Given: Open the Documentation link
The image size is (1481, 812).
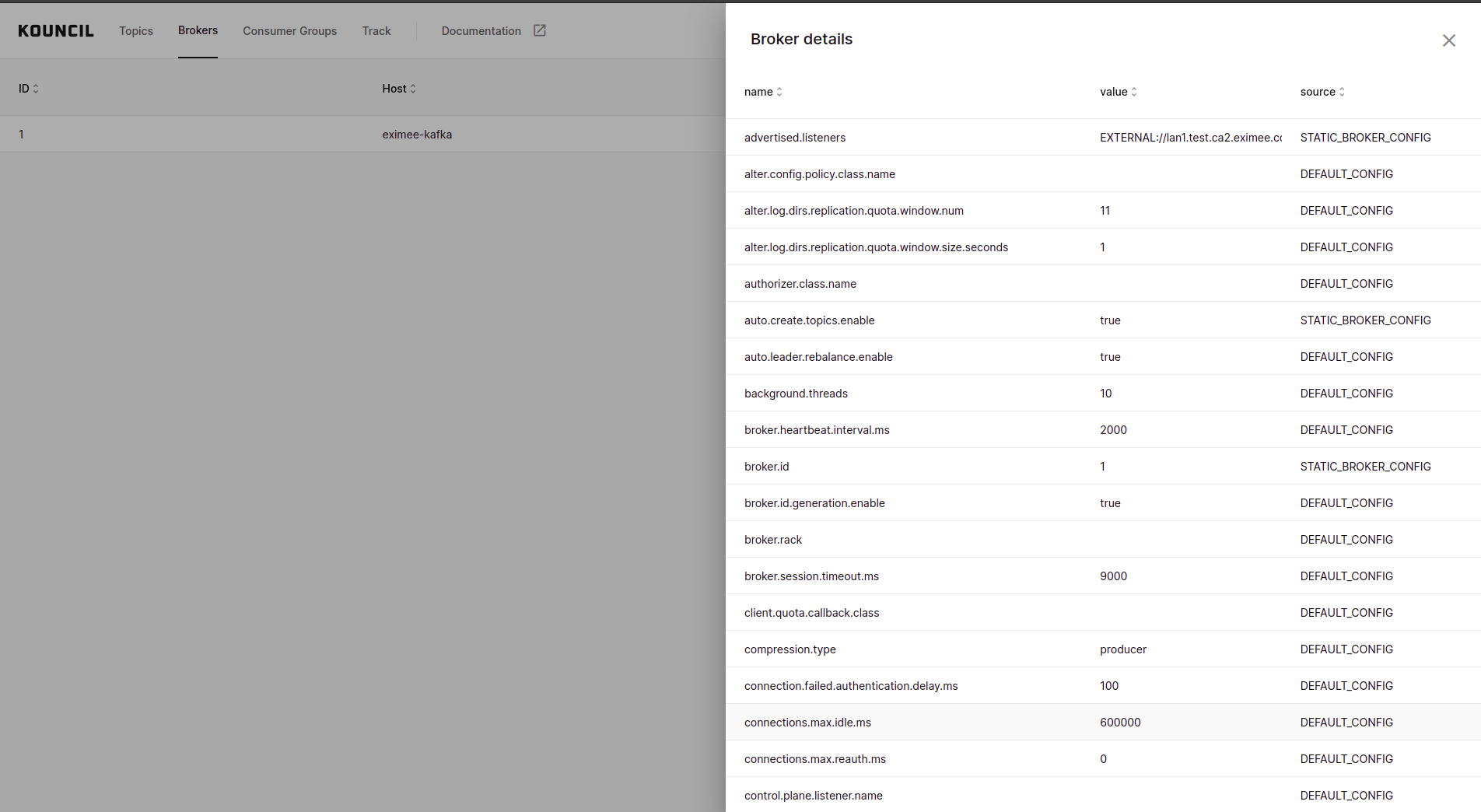Looking at the screenshot, I should point(481,31).
